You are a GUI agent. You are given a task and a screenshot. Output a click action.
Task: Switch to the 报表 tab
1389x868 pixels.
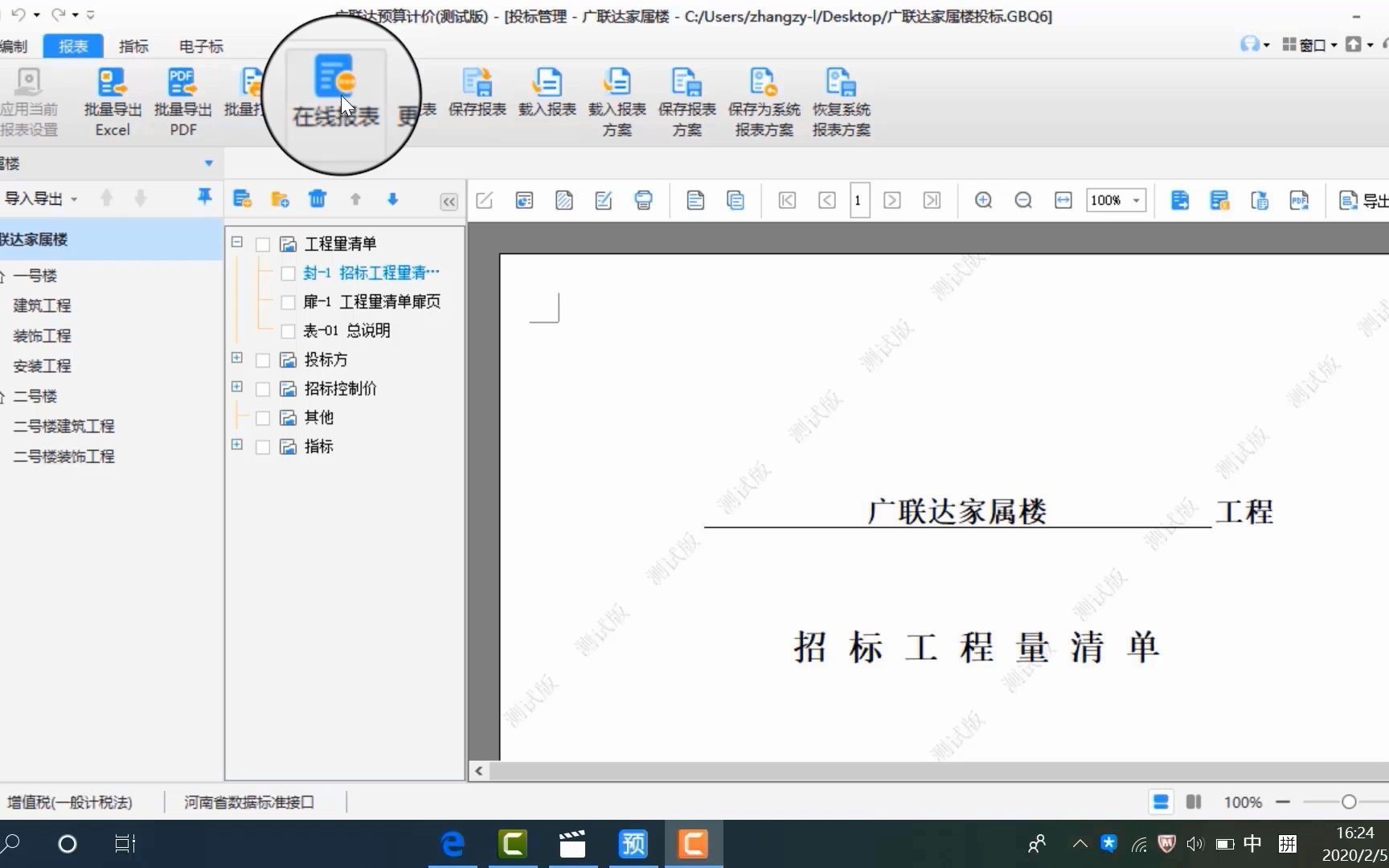pyautogui.click(x=73, y=47)
